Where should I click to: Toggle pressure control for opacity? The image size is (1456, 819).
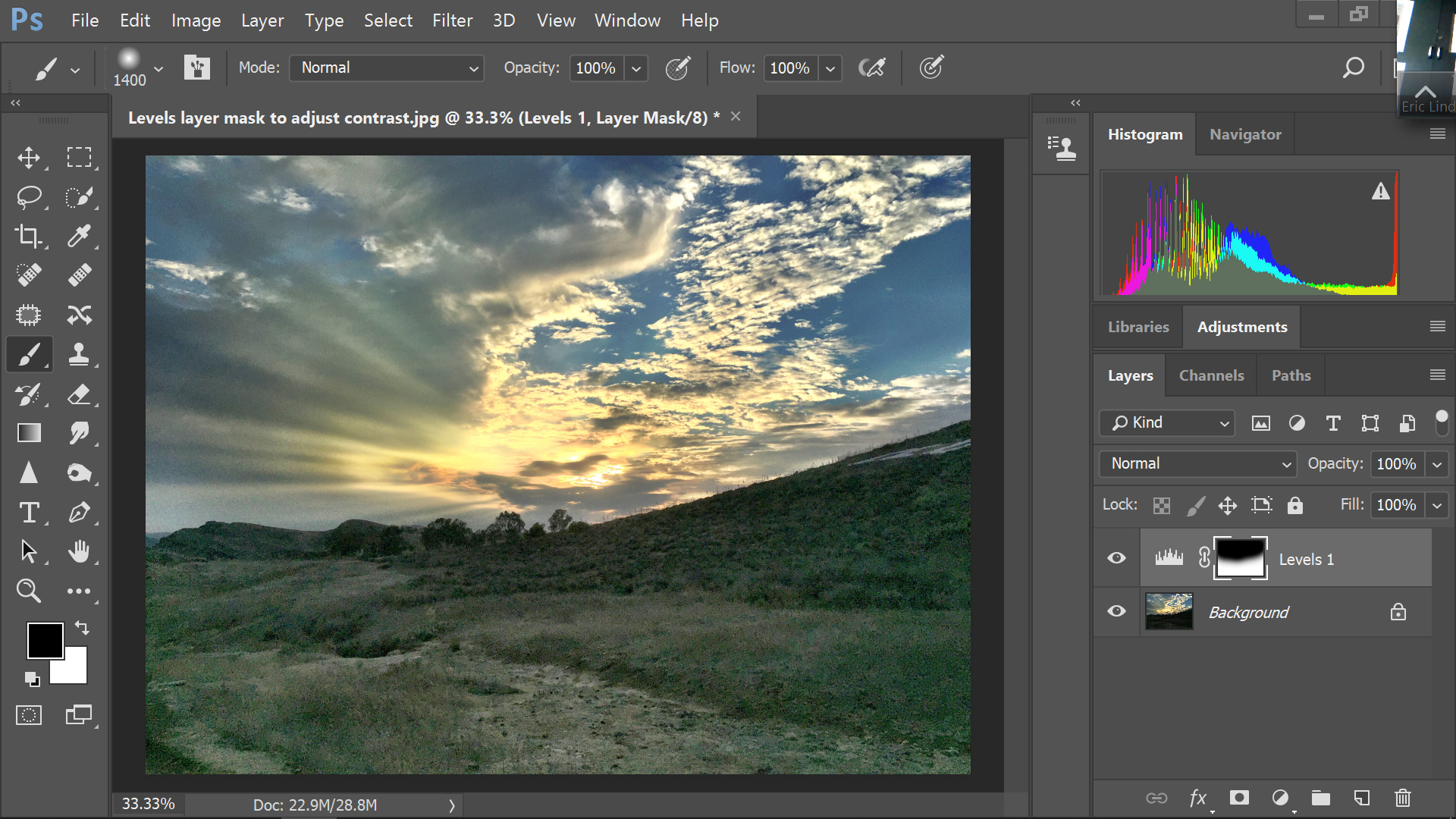[x=678, y=68]
